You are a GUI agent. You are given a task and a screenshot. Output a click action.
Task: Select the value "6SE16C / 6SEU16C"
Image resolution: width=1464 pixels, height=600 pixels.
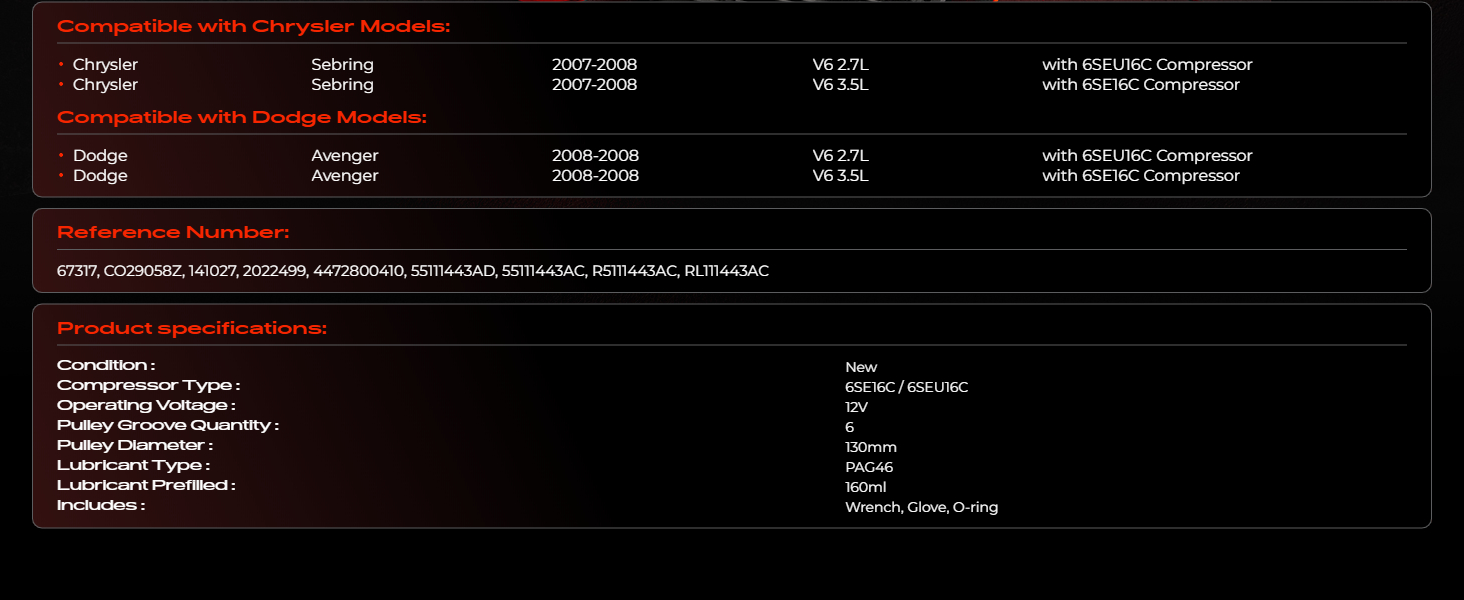(907, 388)
